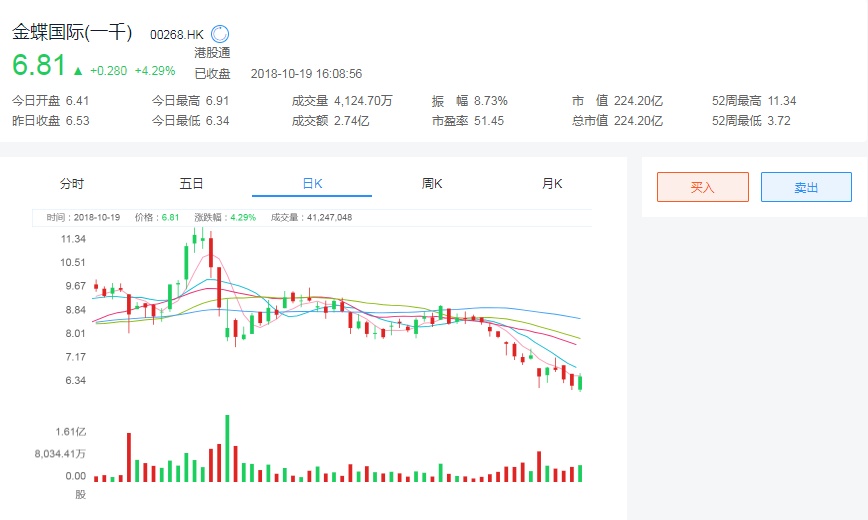Click the tall red volume bar at left
868x520 pixels.
pos(129,457)
